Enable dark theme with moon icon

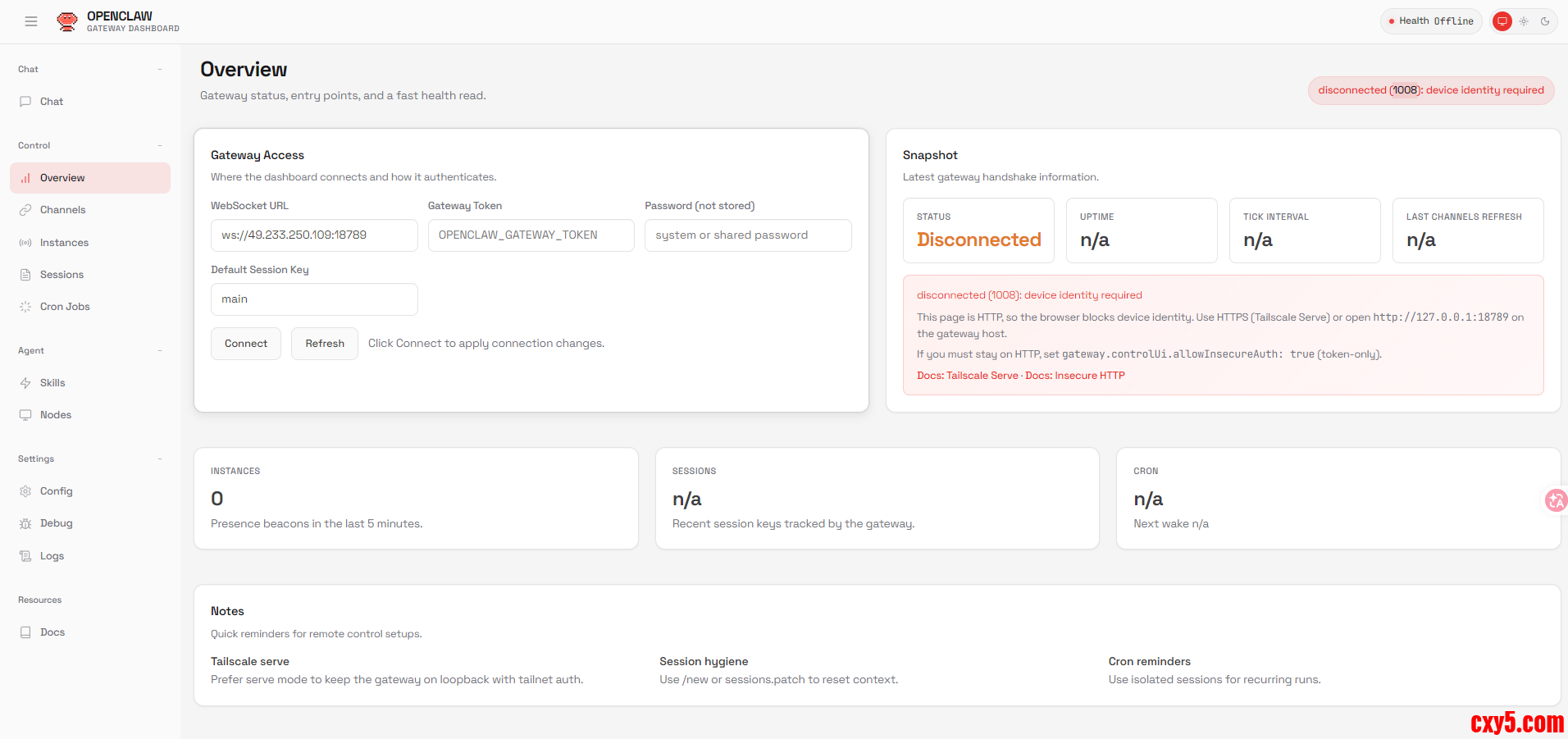click(x=1545, y=21)
